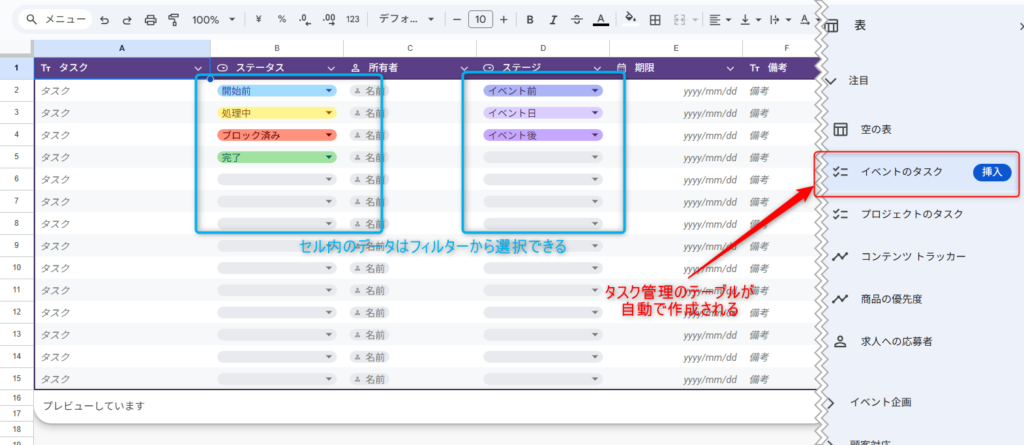This screenshot has width=1024, height=445.
Task: Toggle italic formatting
Action: tap(553, 20)
